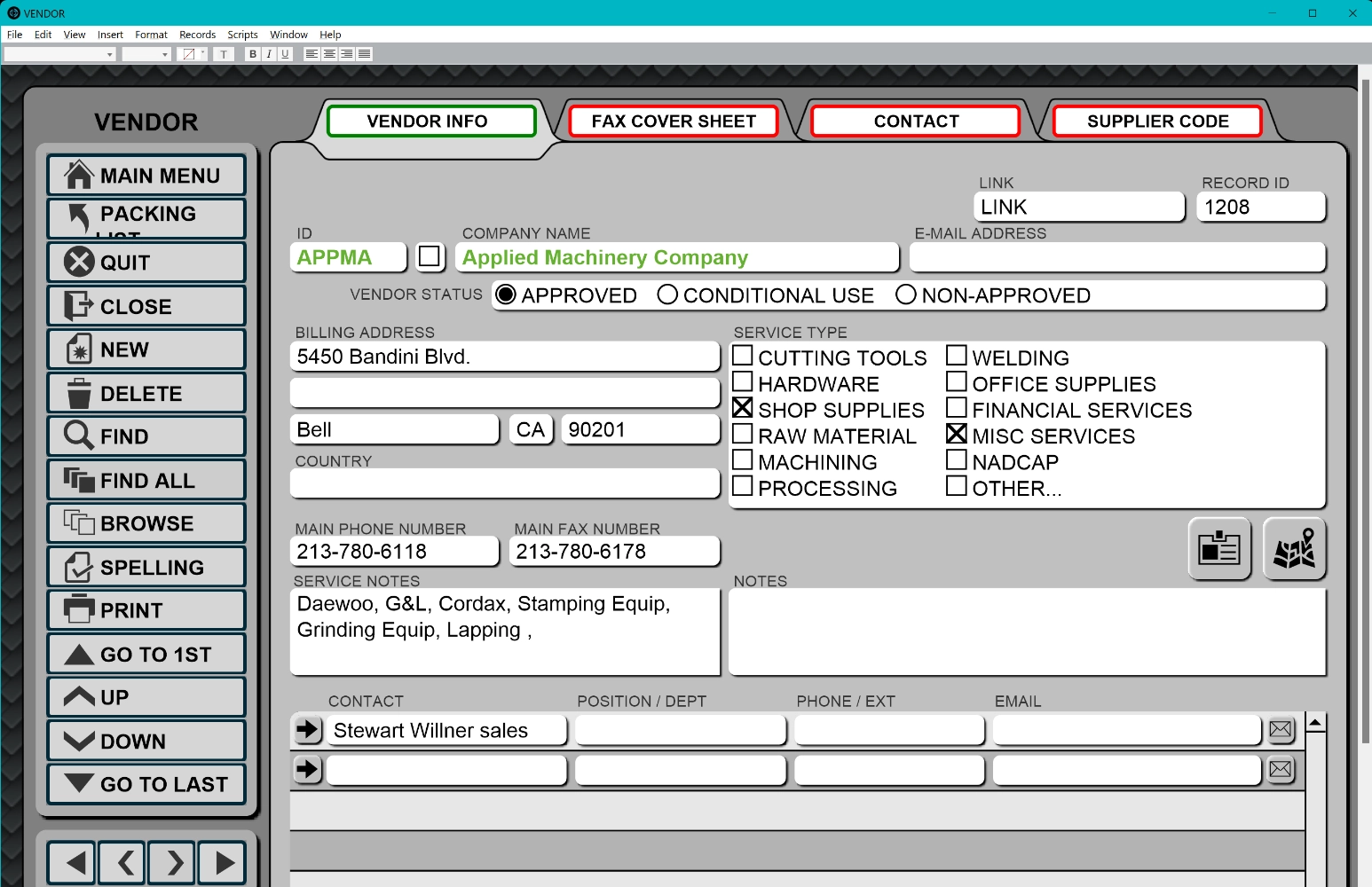The image size is (1372, 887).
Task: Open the map location icon button
Action: pyautogui.click(x=1294, y=549)
